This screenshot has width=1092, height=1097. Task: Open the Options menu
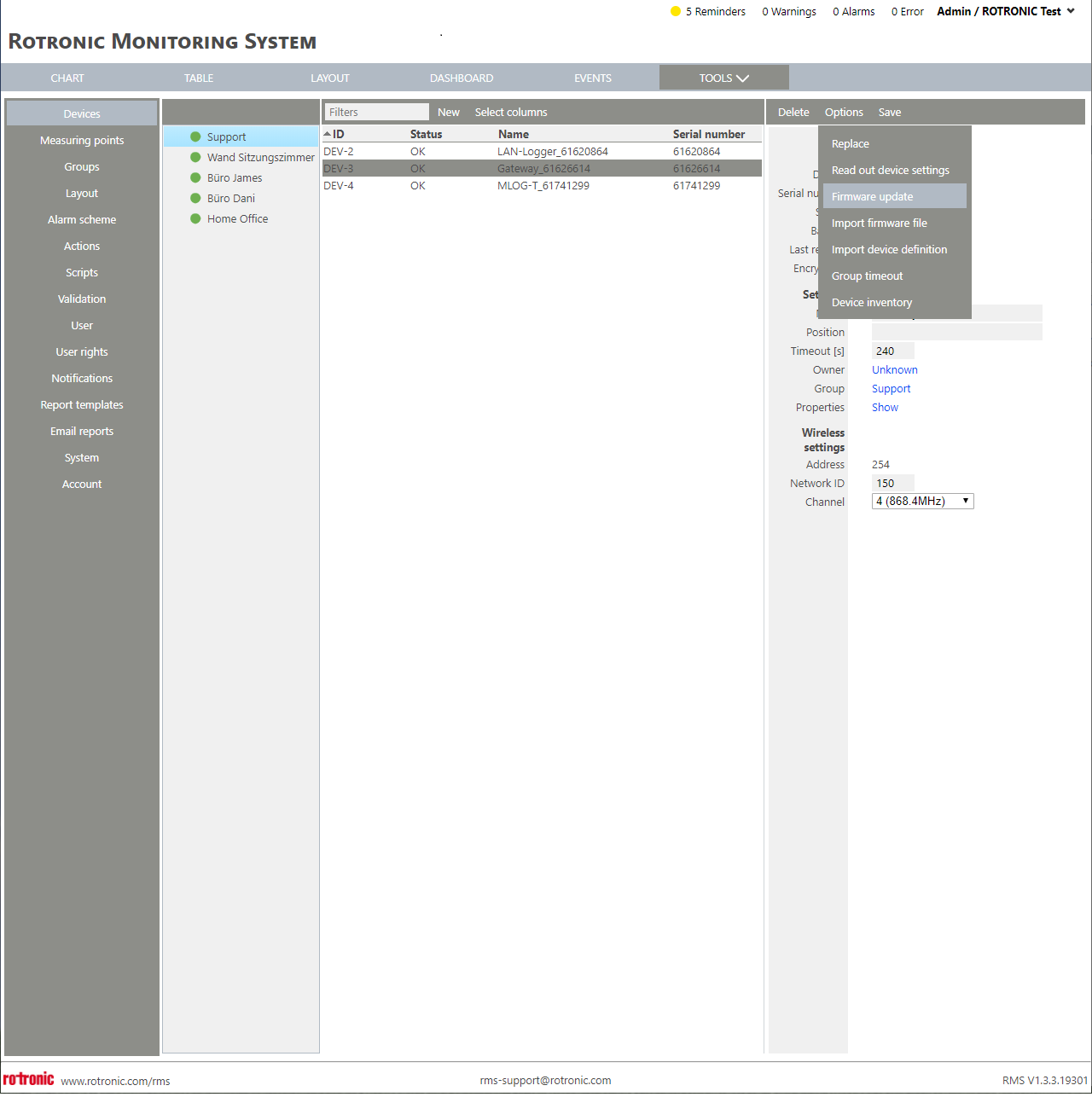click(x=844, y=112)
